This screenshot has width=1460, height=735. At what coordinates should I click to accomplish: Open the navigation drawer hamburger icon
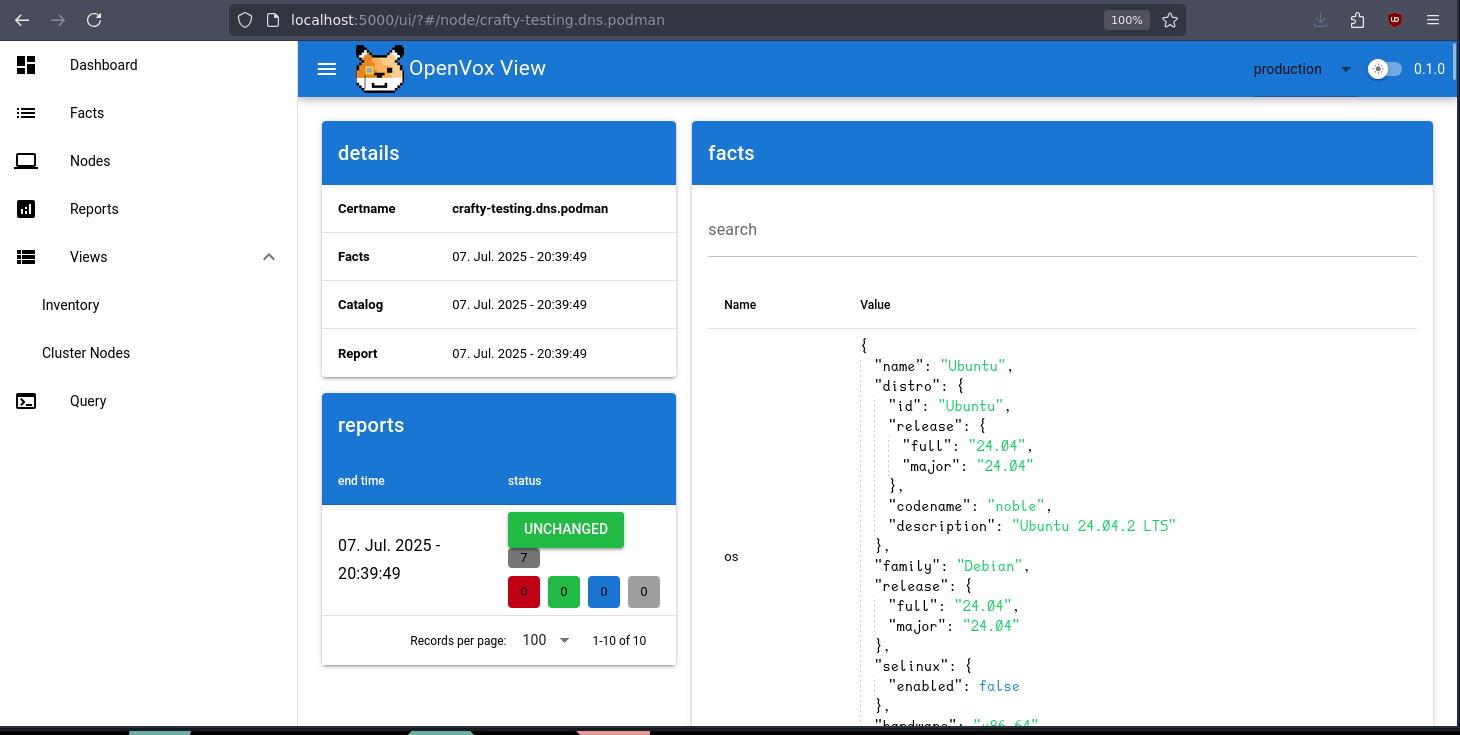[326, 69]
